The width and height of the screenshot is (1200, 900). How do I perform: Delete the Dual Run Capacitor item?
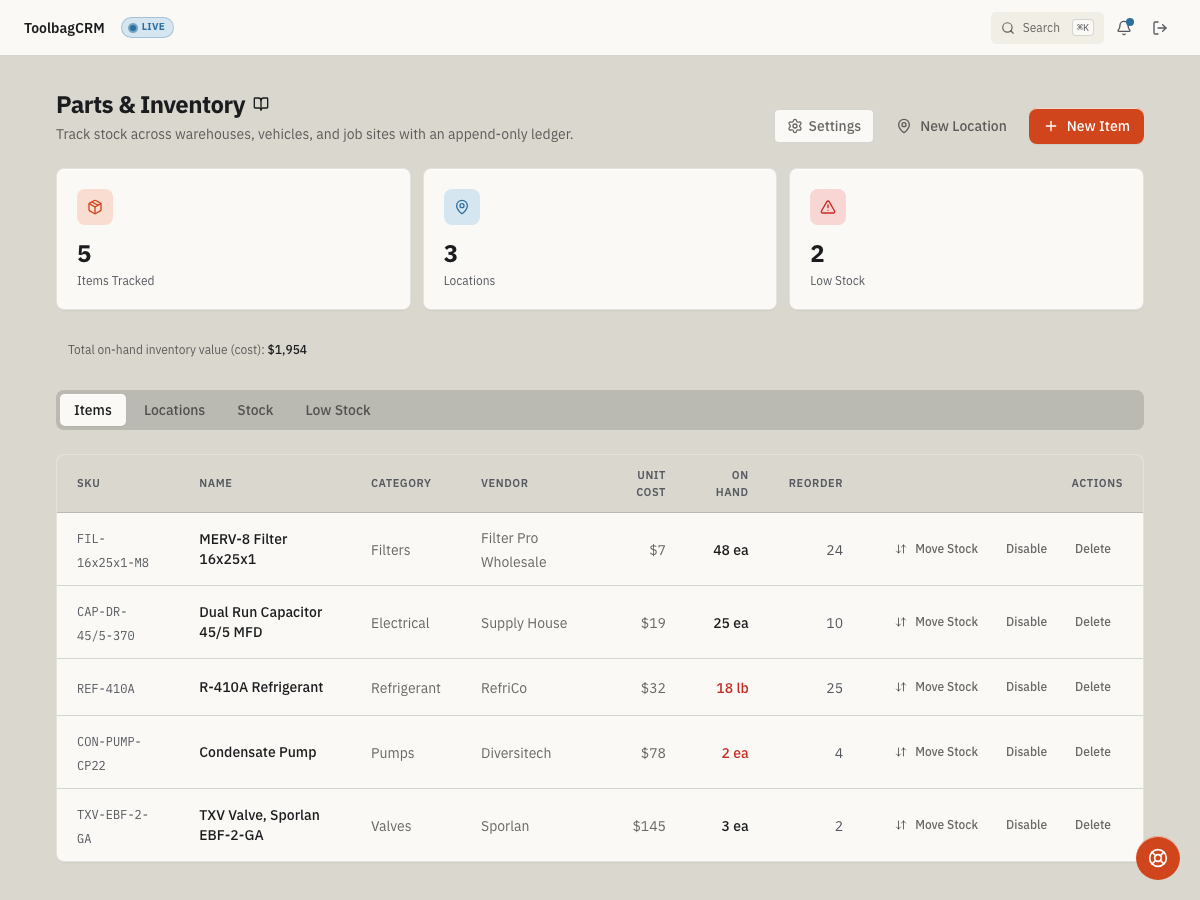1093,622
